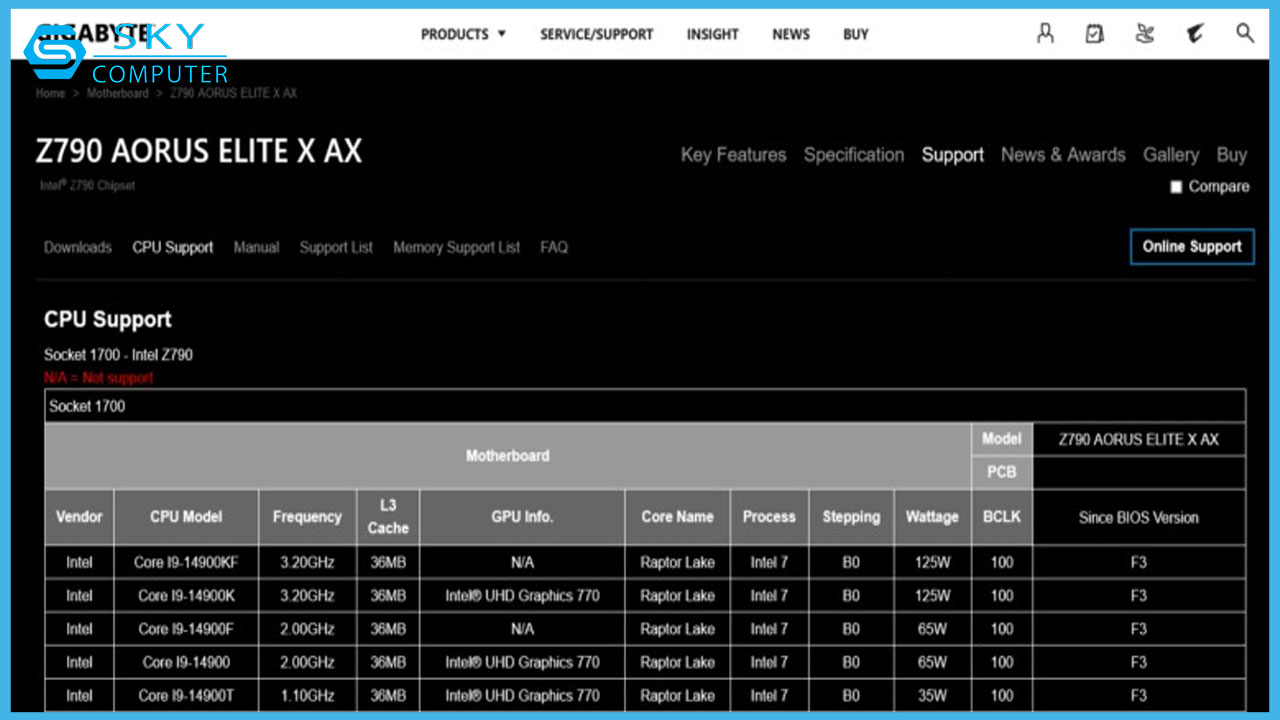
Task: Select the Core I9-14900KF cell
Action: 186,562
